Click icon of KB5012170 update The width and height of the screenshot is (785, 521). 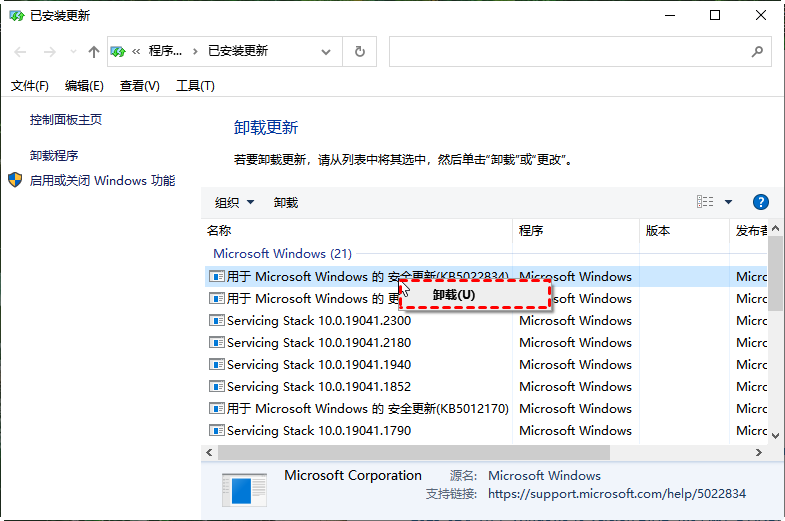(217, 408)
